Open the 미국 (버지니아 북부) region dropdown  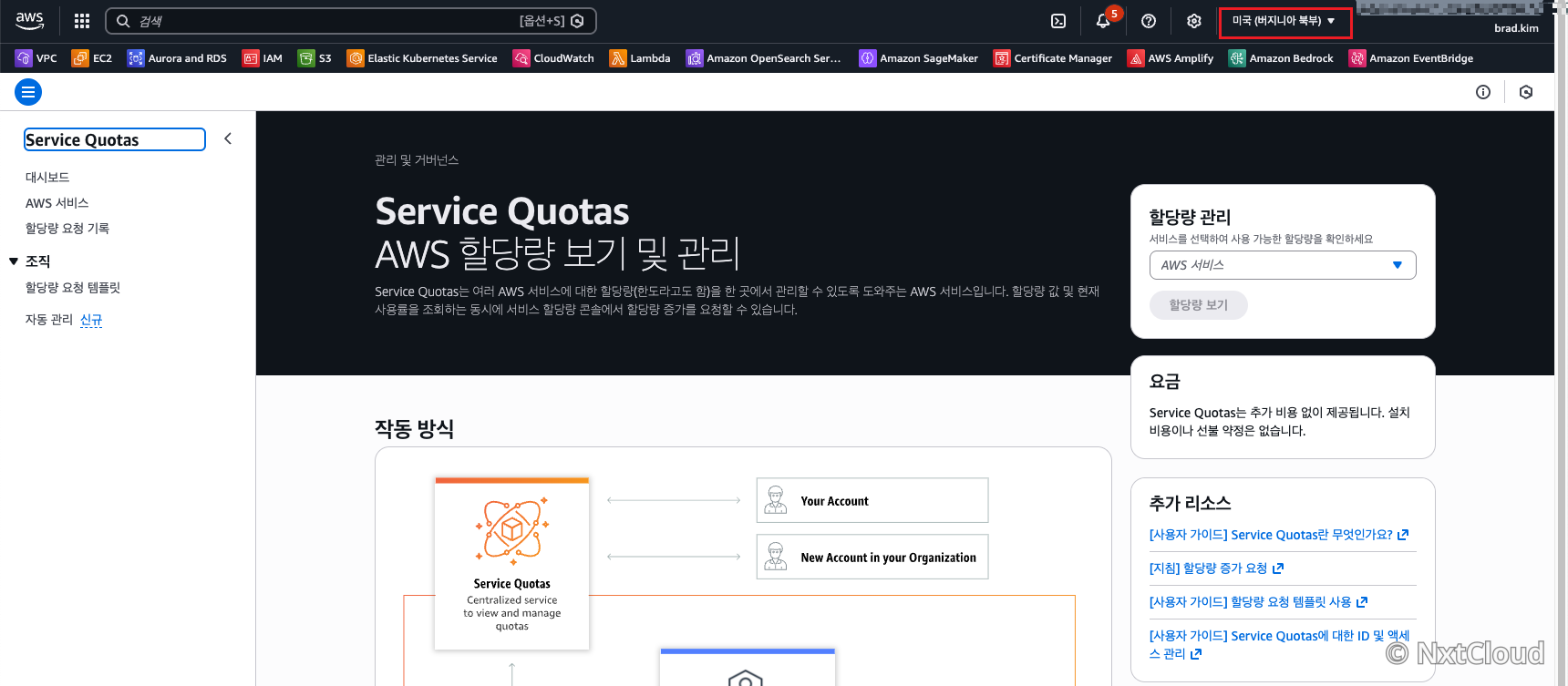click(1284, 21)
